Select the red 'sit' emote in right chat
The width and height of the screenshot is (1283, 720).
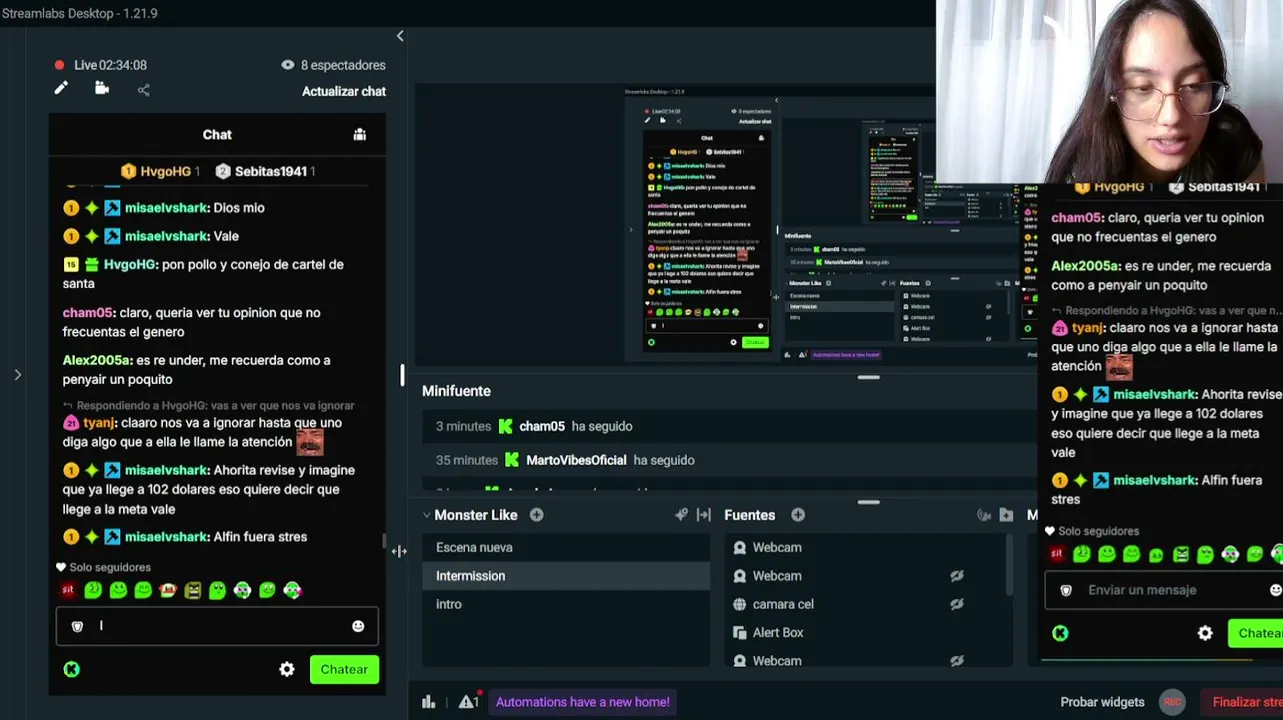coord(1057,554)
